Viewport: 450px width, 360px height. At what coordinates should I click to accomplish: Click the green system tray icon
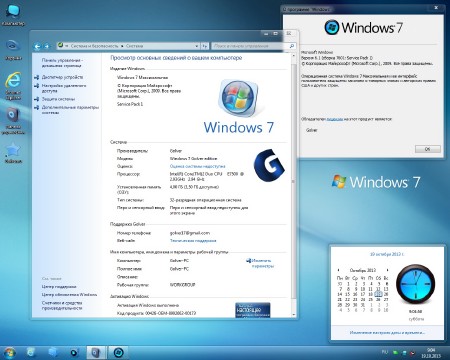point(395,352)
